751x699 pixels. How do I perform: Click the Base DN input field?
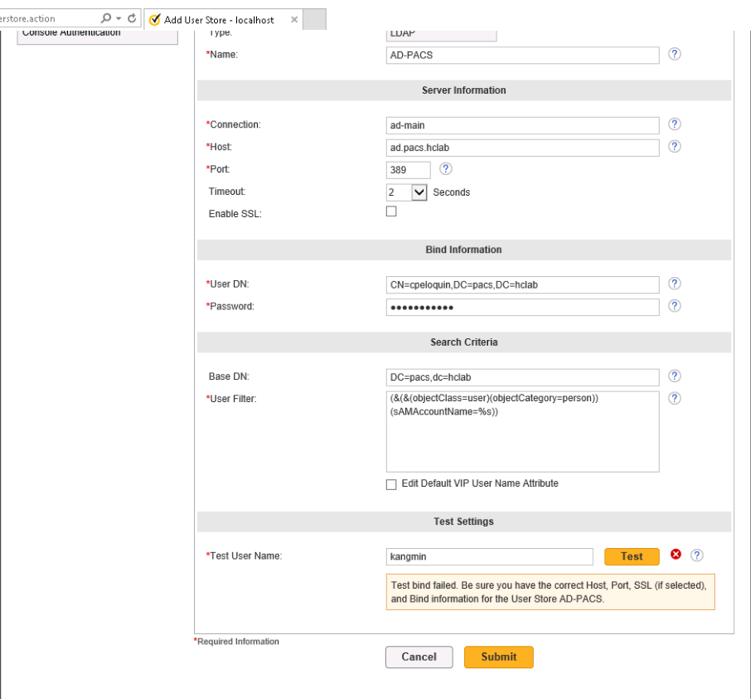point(523,378)
